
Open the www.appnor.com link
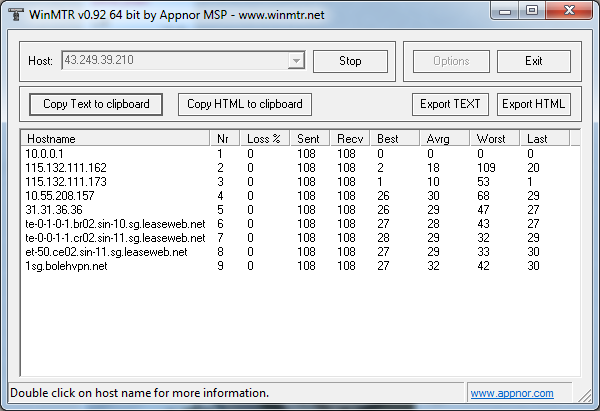coord(512,393)
